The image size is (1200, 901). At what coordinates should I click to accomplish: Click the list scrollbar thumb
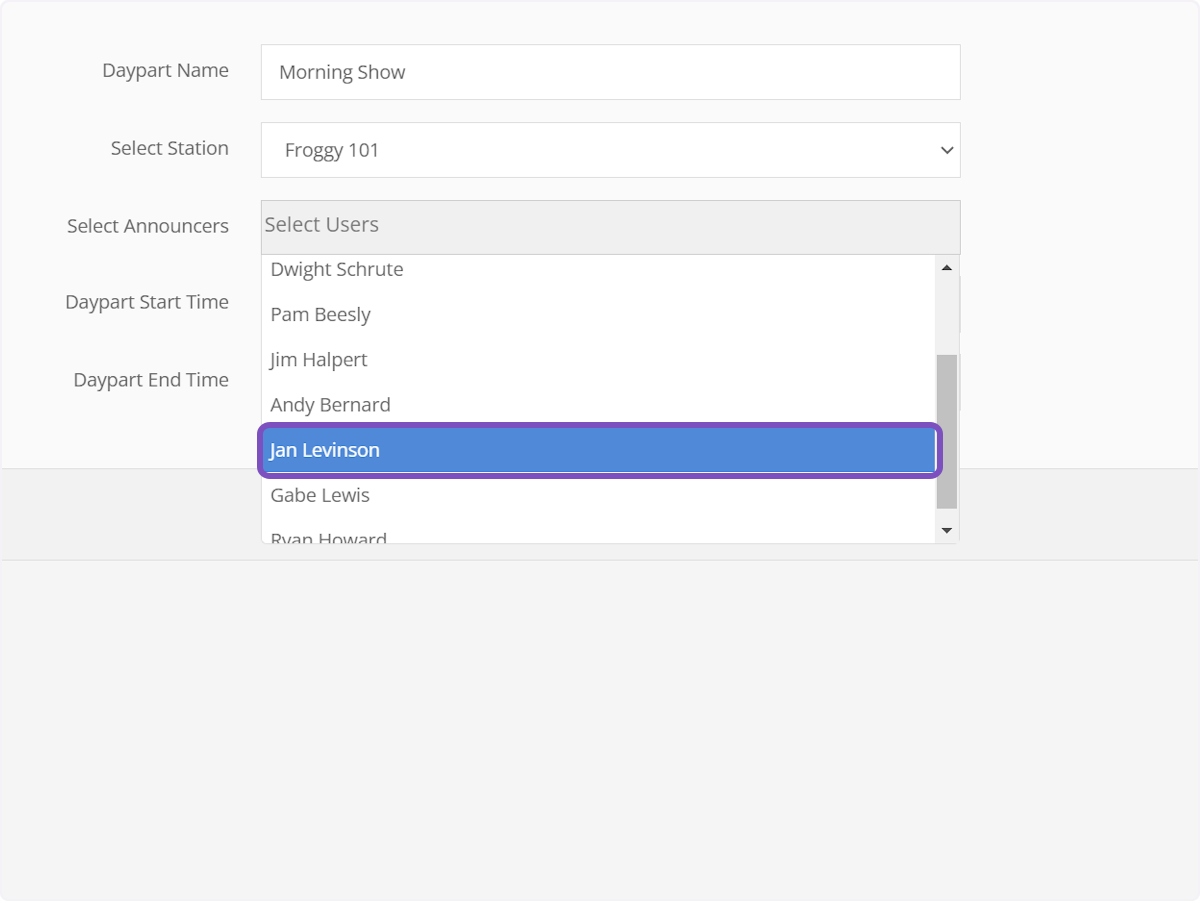click(946, 430)
